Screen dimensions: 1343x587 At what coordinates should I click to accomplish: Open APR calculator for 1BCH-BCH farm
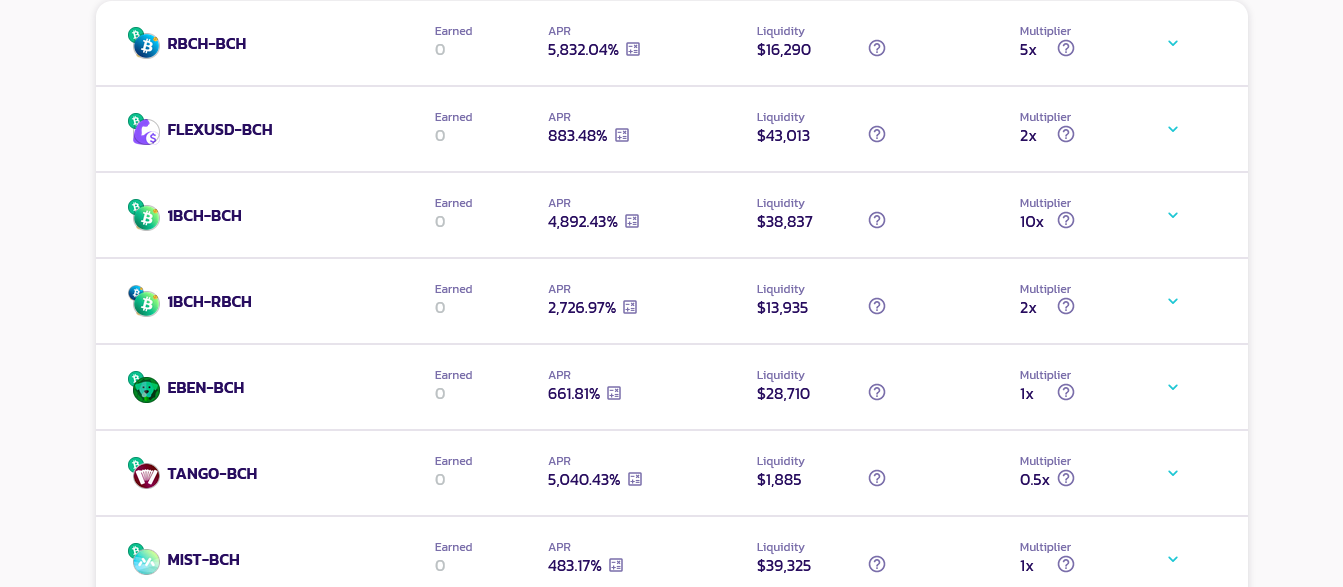click(632, 221)
